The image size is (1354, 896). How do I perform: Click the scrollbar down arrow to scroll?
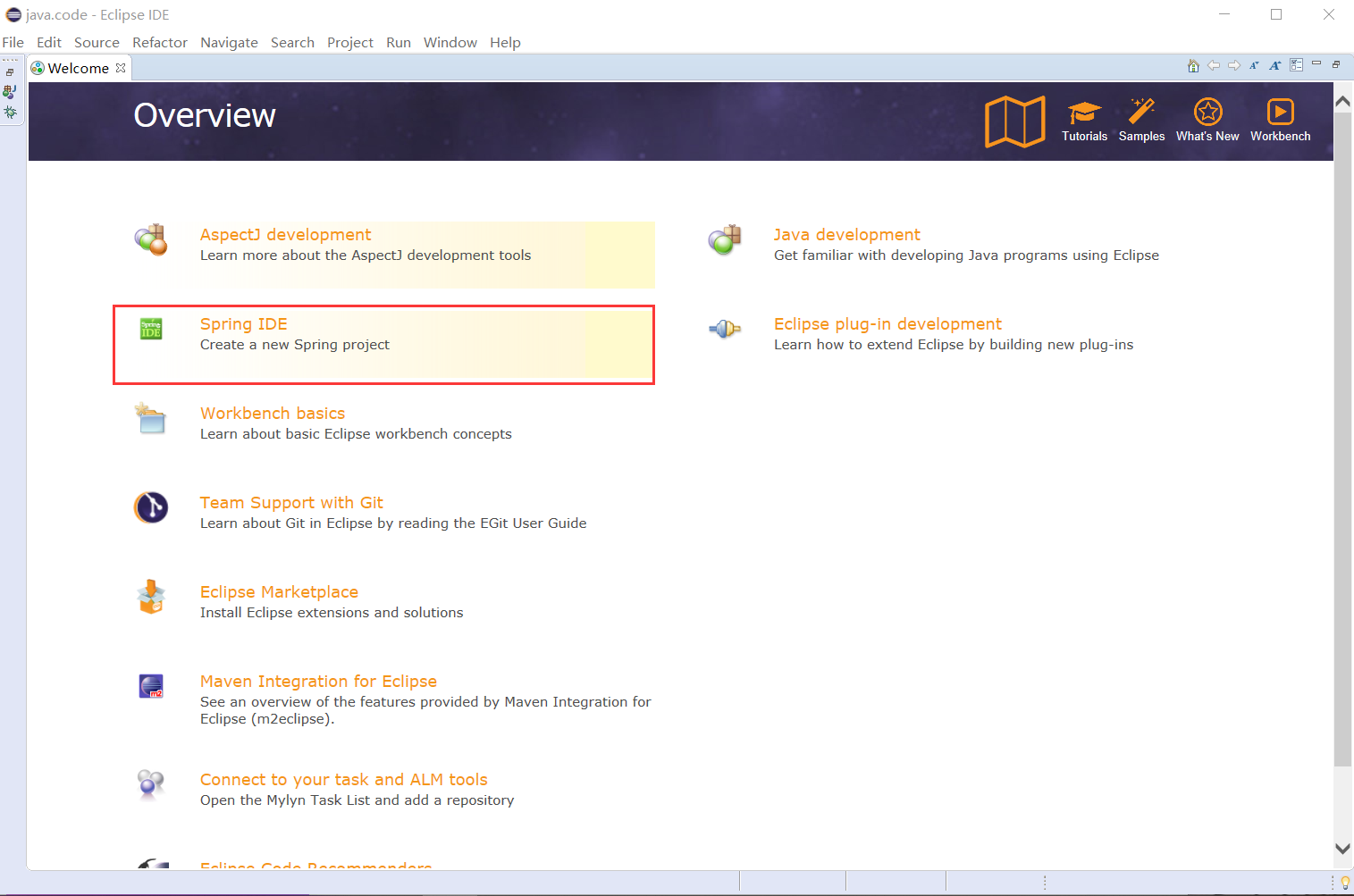pos(1342,849)
